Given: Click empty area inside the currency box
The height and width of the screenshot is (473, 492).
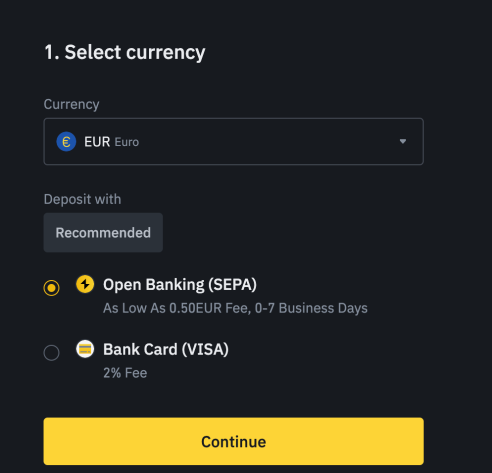Looking at the screenshot, I should tap(267, 141).
